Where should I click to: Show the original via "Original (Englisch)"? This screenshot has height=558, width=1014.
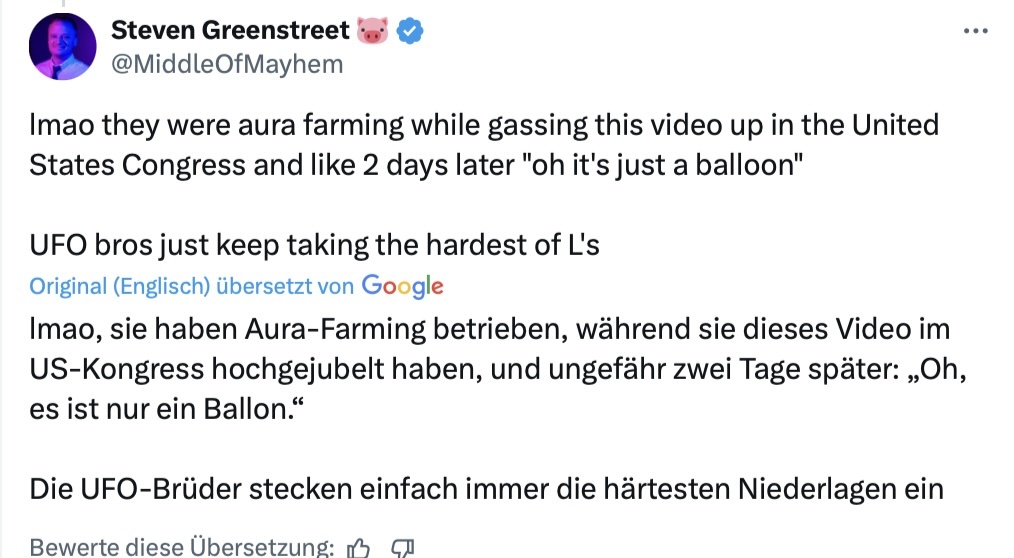pyautogui.click(x=120, y=286)
